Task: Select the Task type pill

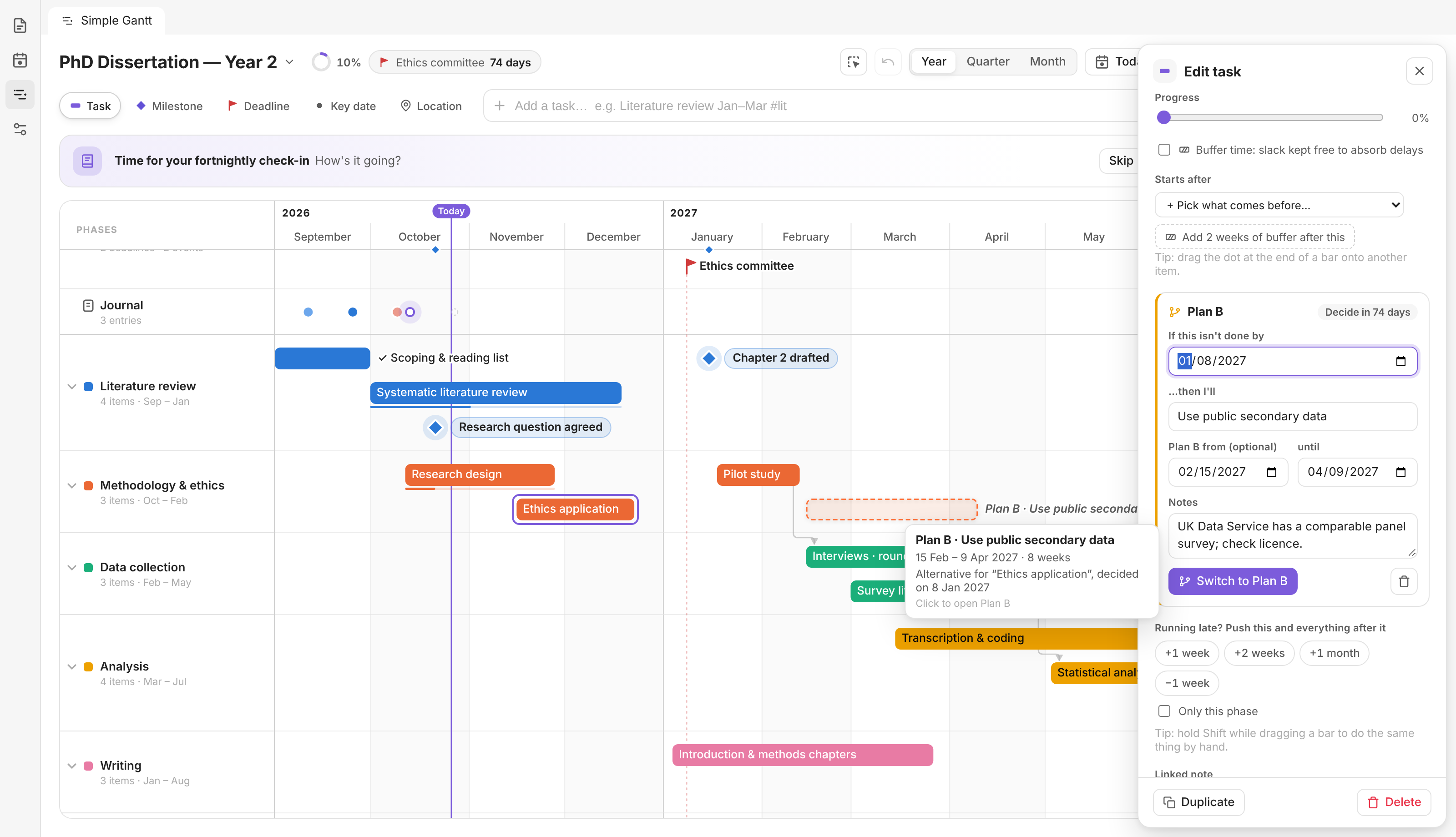Action: point(90,106)
